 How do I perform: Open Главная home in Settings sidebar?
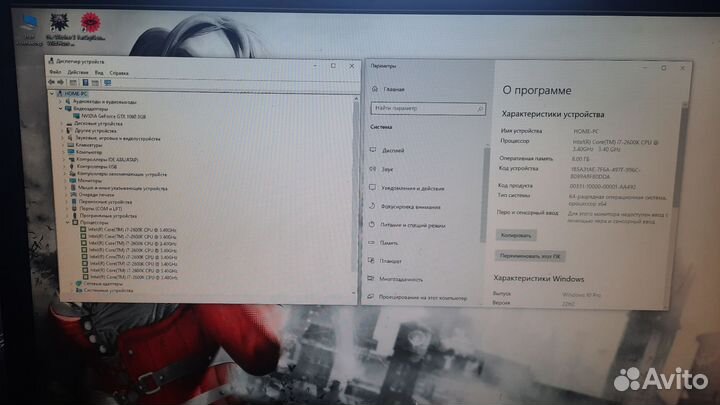388,89
